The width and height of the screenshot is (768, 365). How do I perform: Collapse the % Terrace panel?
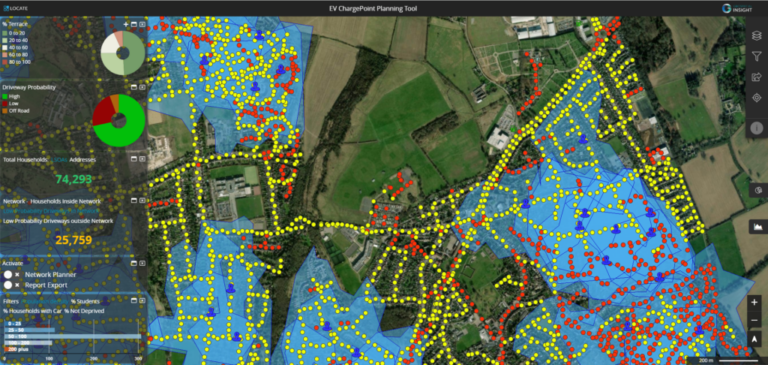point(134,24)
